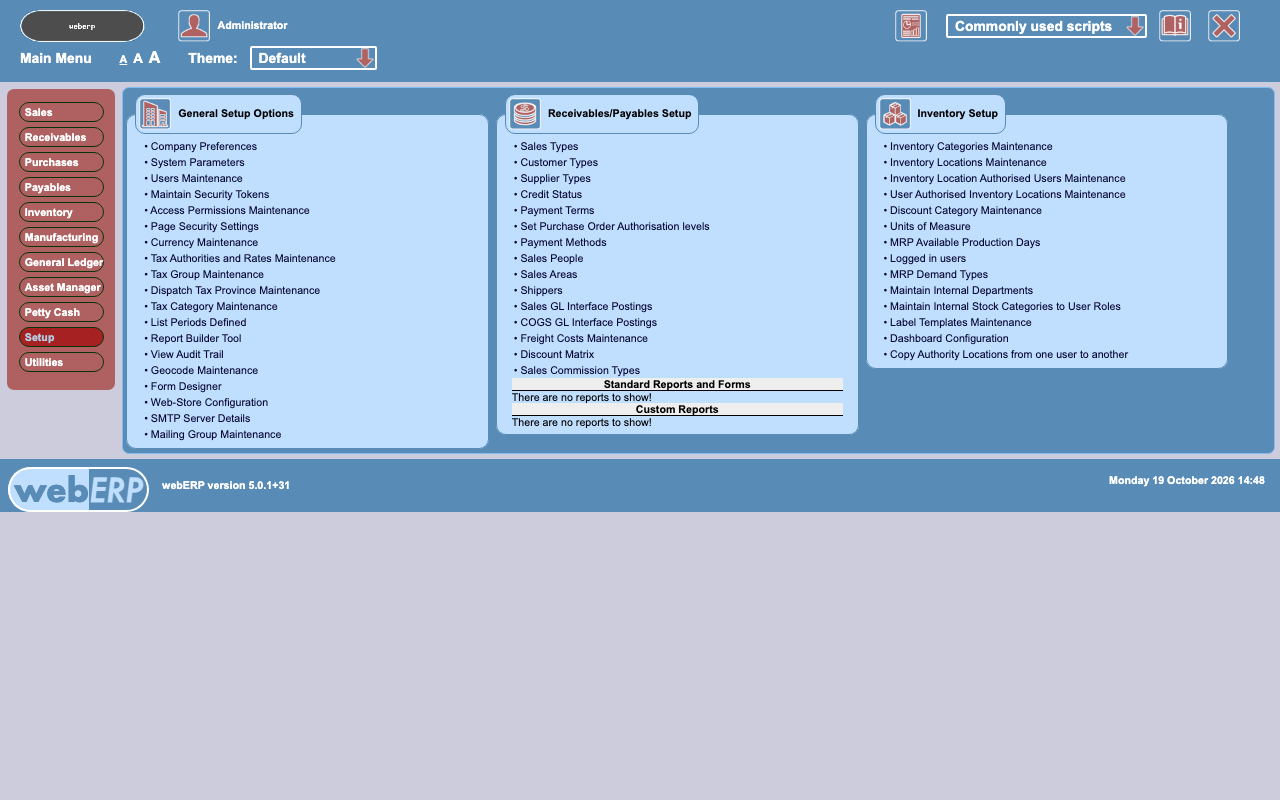The height and width of the screenshot is (800, 1280).
Task: Open Company Preferences link
Action: (203, 146)
